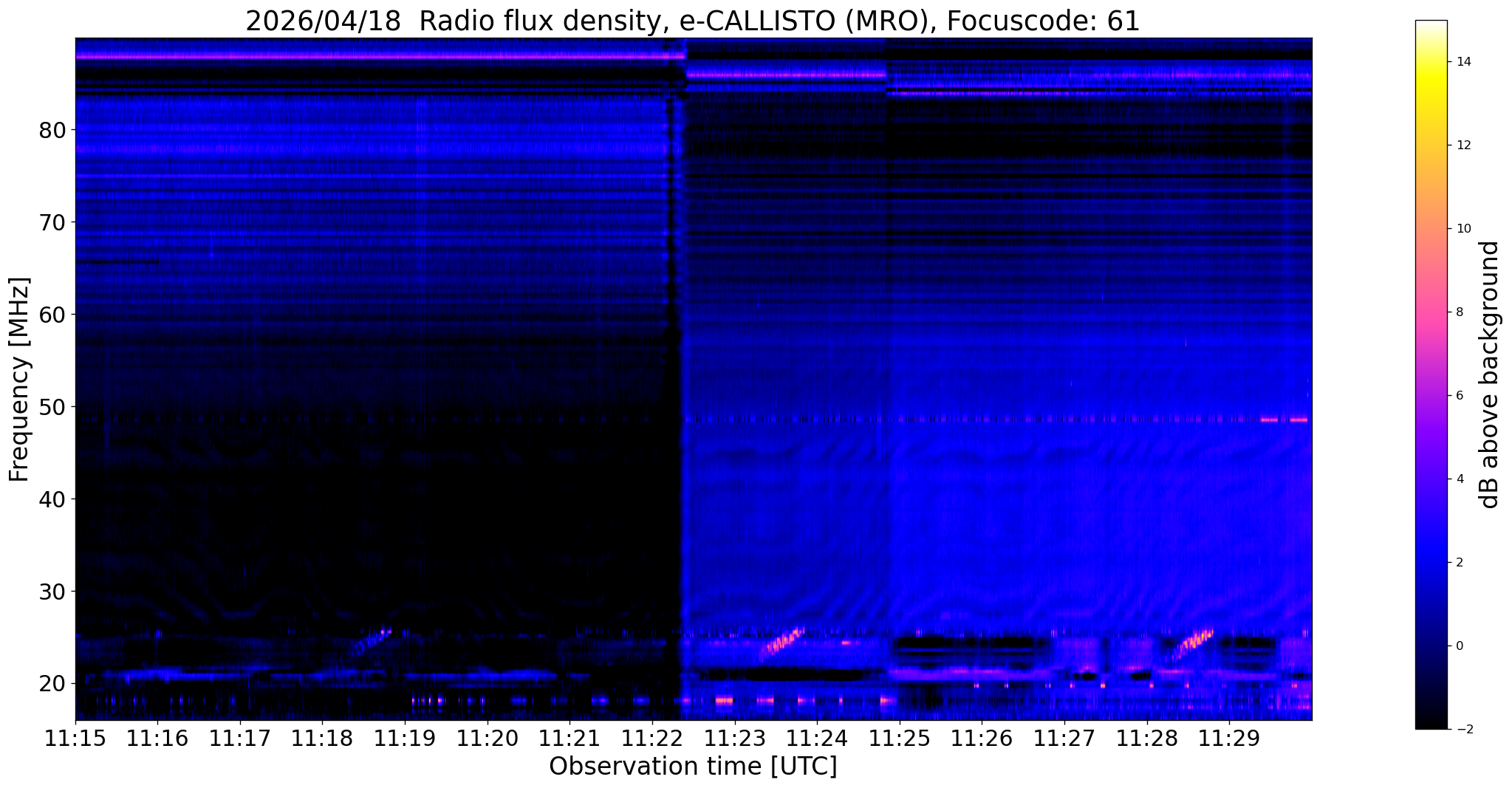Click the 11:18 time tick label
Viewport: 1512px width, 788px height.
pyautogui.click(x=322, y=739)
